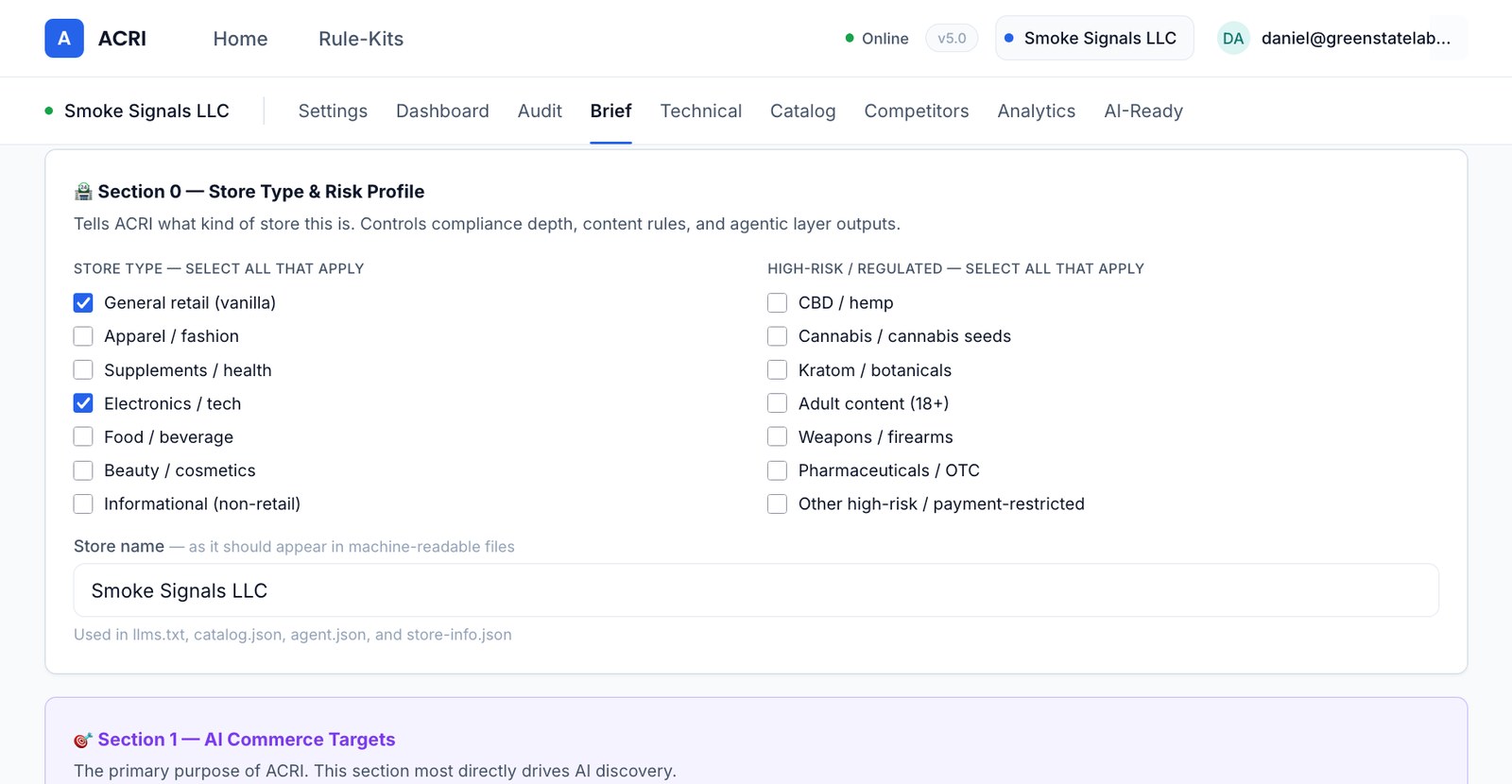Check Informational (non-retail) option

point(83,504)
